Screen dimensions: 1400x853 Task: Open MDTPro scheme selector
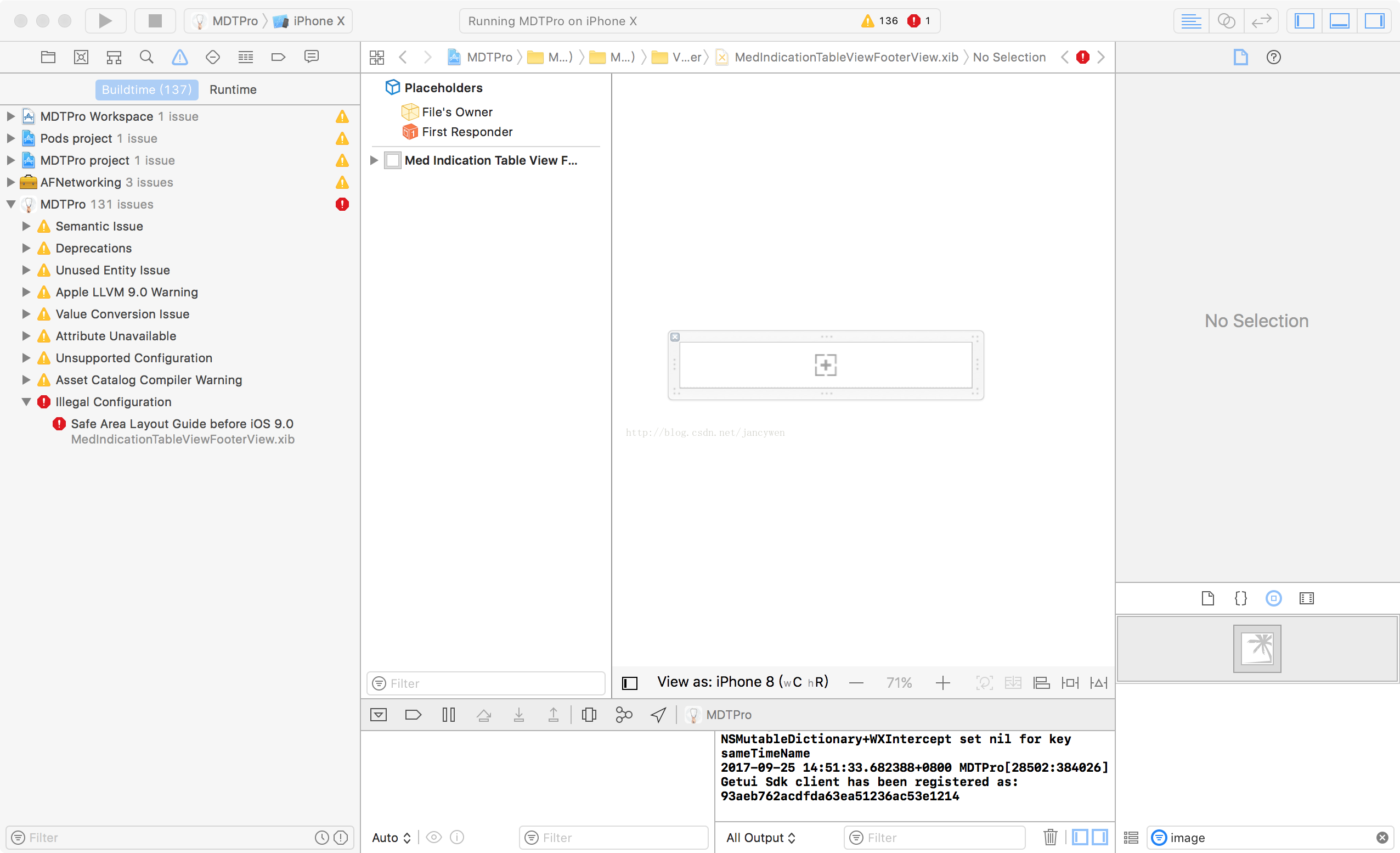tap(225, 21)
